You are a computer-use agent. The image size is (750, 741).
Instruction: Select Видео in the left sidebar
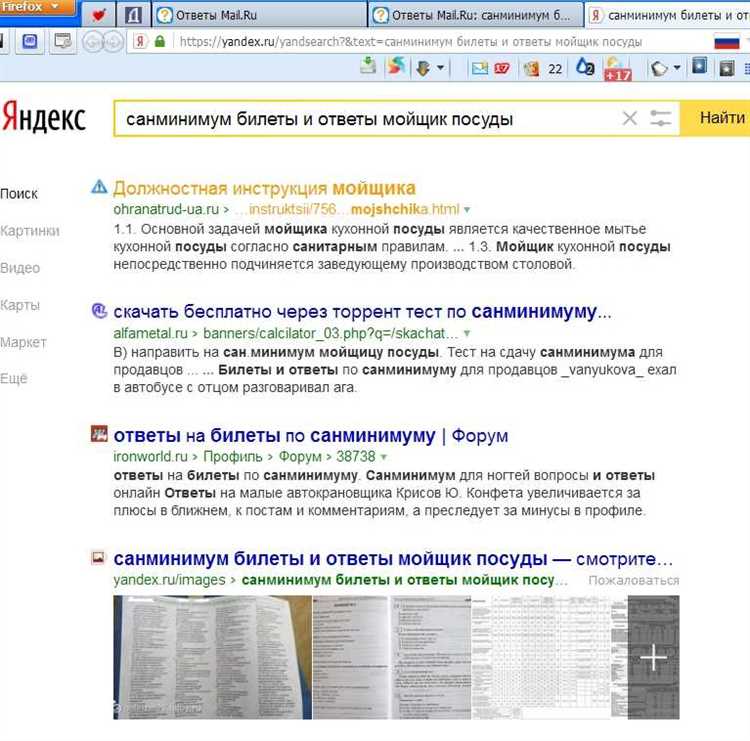pos(20,268)
